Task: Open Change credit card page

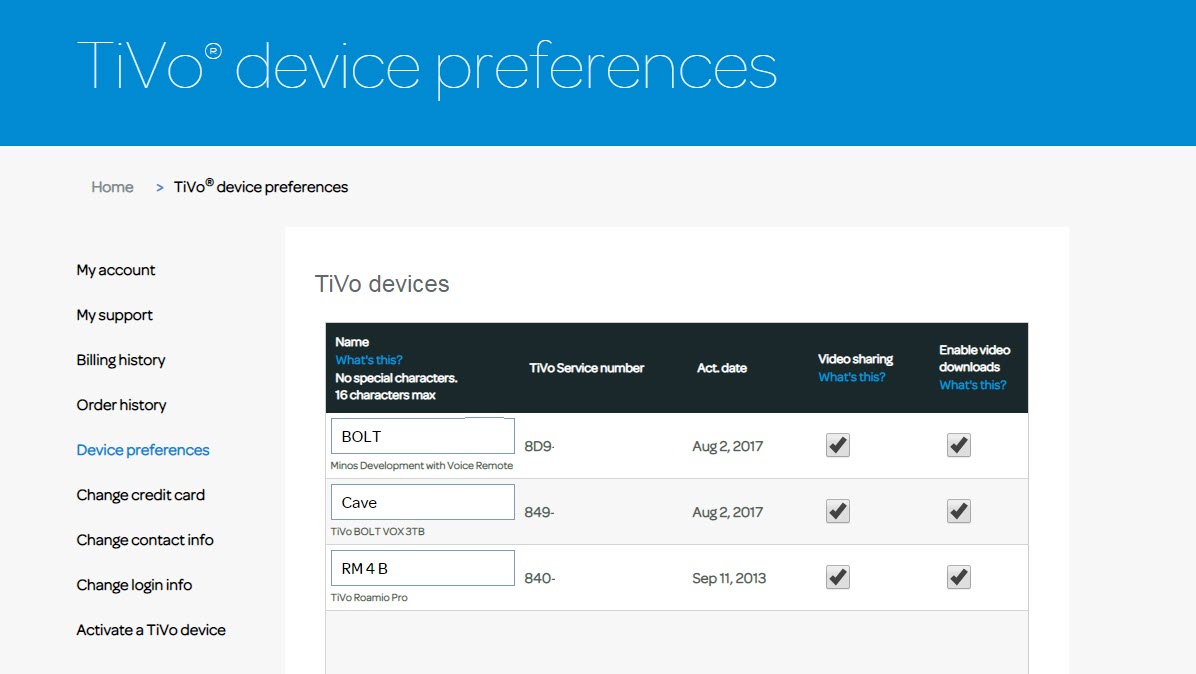Action: [x=140, y=495]
